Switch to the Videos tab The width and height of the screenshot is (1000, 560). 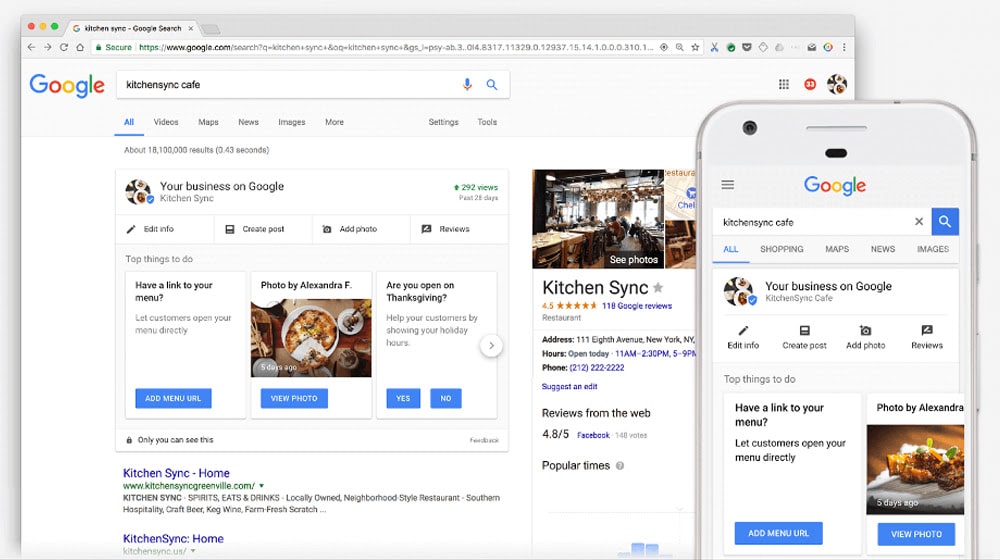pyautogui.click(x=166, y=122)
